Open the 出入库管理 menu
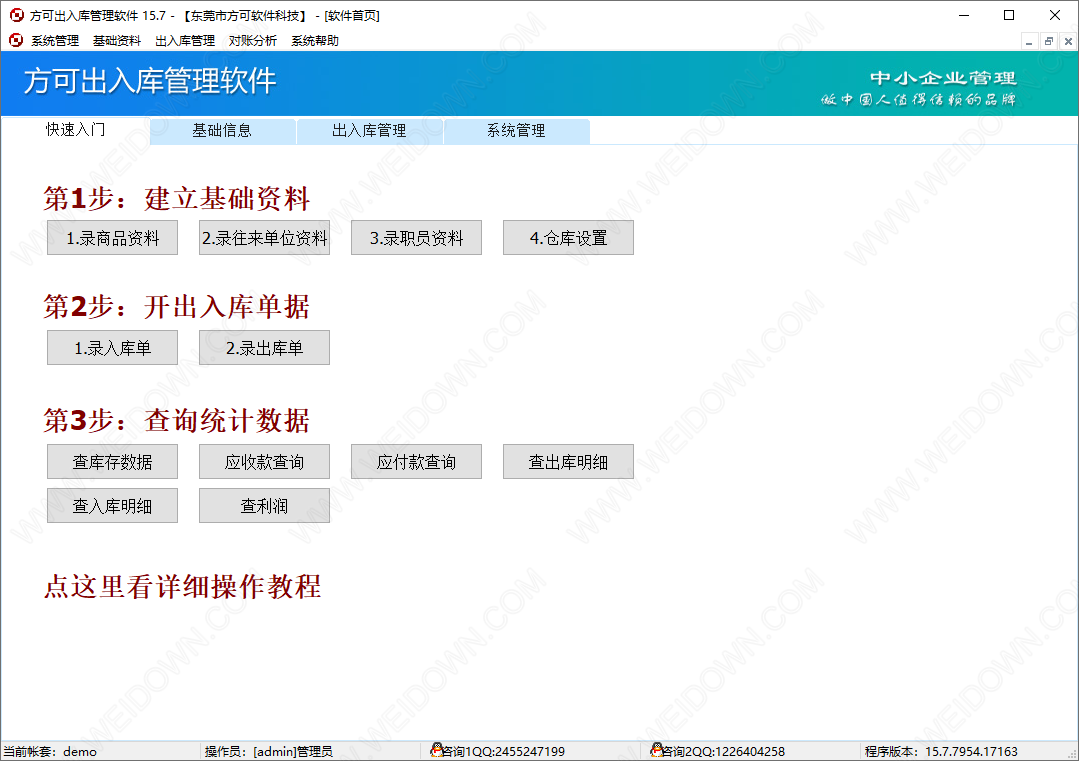The height and width of the screenshot is (761, 1079). tap(185, 41)
